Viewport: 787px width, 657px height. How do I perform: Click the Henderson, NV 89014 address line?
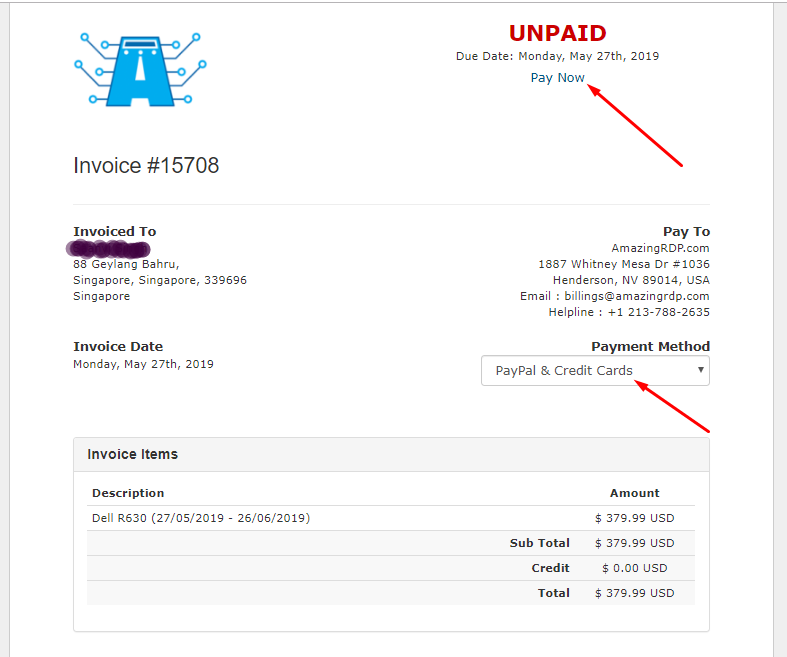pos(631,280)
